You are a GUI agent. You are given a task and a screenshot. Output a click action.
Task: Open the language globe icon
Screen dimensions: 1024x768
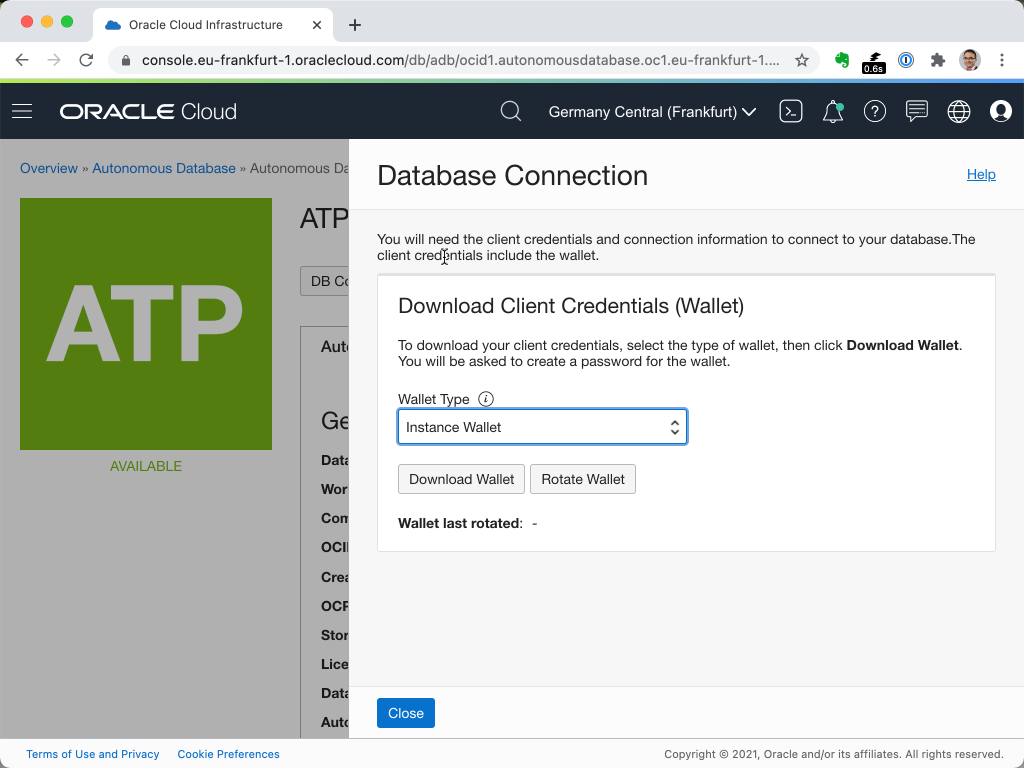pyautogui.click(x=958, y=111)
